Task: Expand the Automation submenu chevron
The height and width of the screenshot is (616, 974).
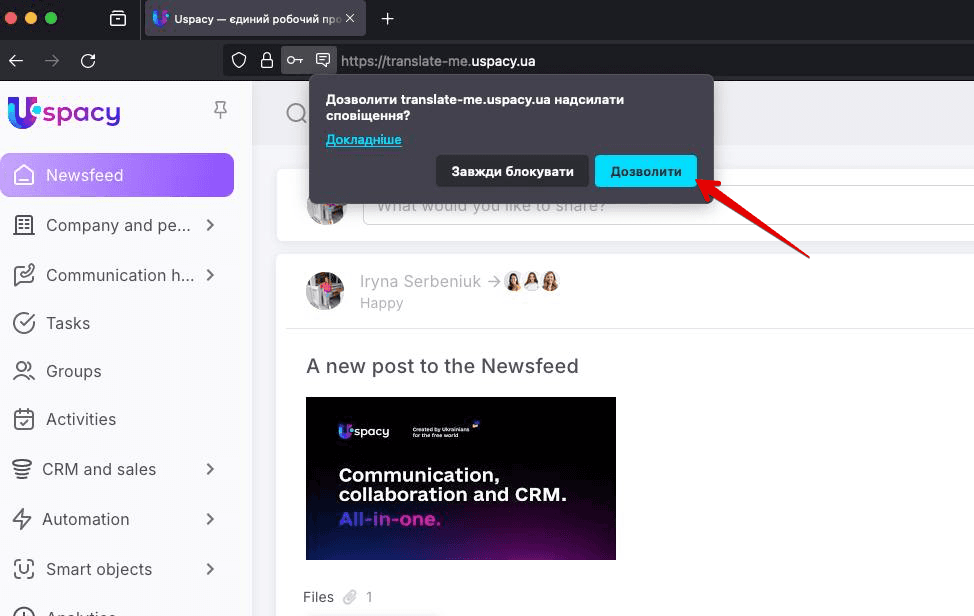Action: point(210,519)
